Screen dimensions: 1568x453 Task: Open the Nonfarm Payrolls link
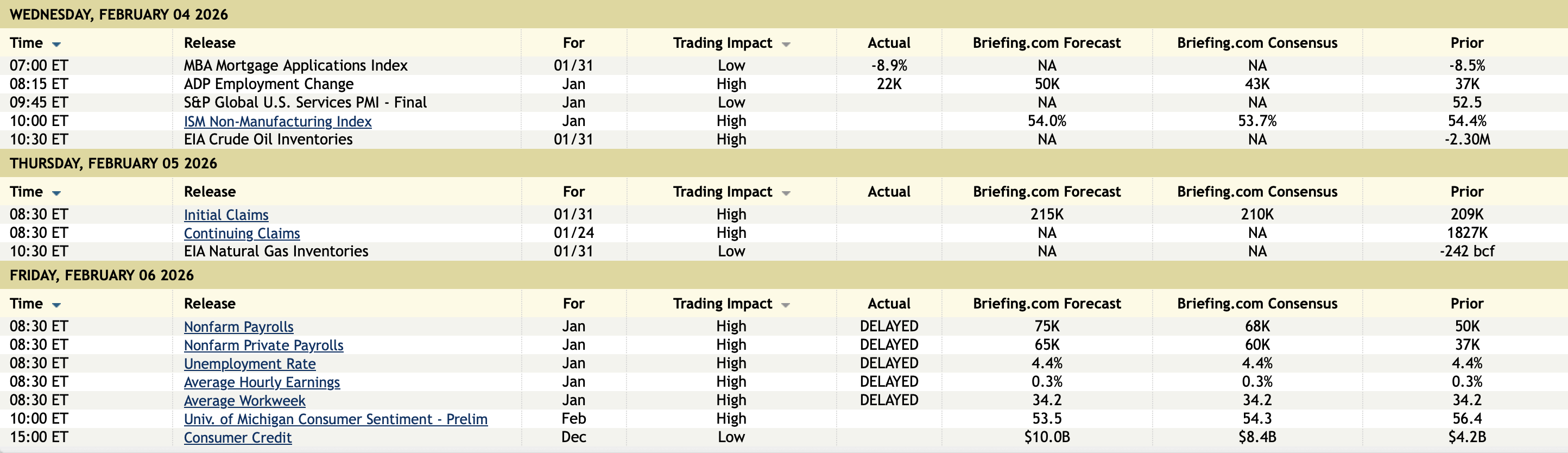pyautogui.click(x=238, y=327)
